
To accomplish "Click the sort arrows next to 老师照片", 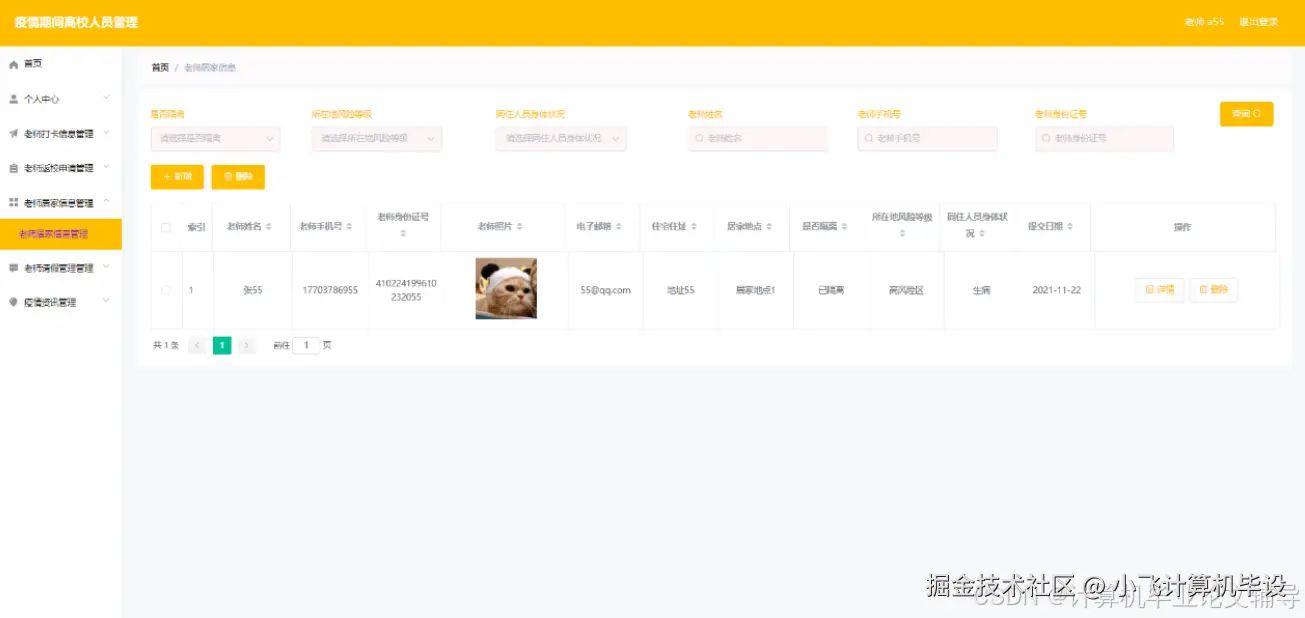I will (x=519, y=227).
